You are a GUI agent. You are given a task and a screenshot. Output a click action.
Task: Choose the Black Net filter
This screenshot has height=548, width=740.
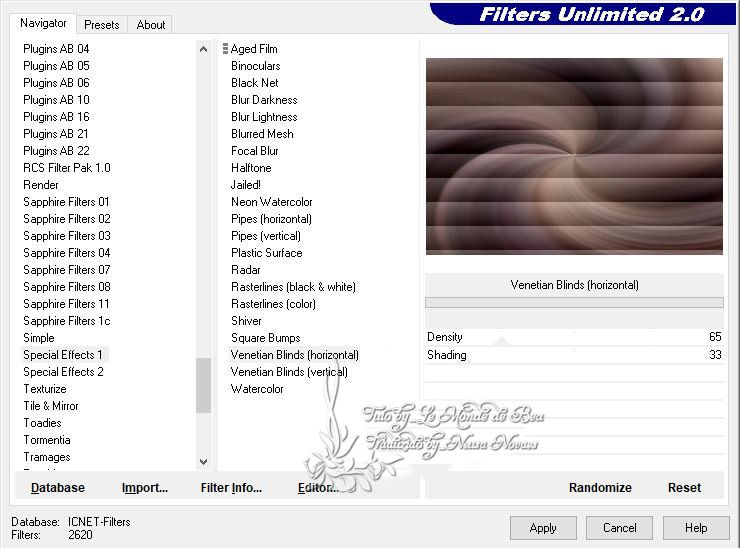click(x=254, y=83)
